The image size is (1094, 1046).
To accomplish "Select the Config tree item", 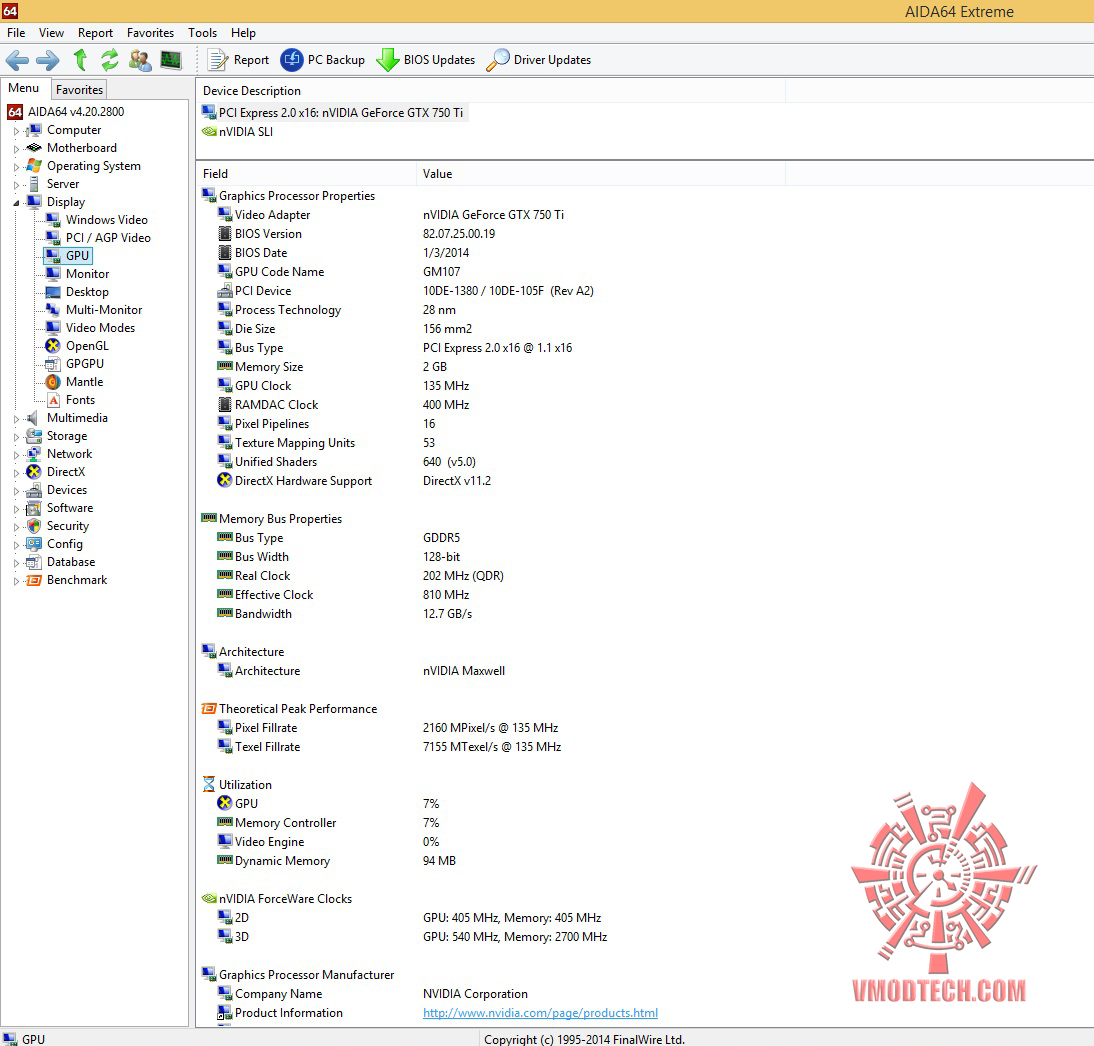I will (x=64, y=544).
